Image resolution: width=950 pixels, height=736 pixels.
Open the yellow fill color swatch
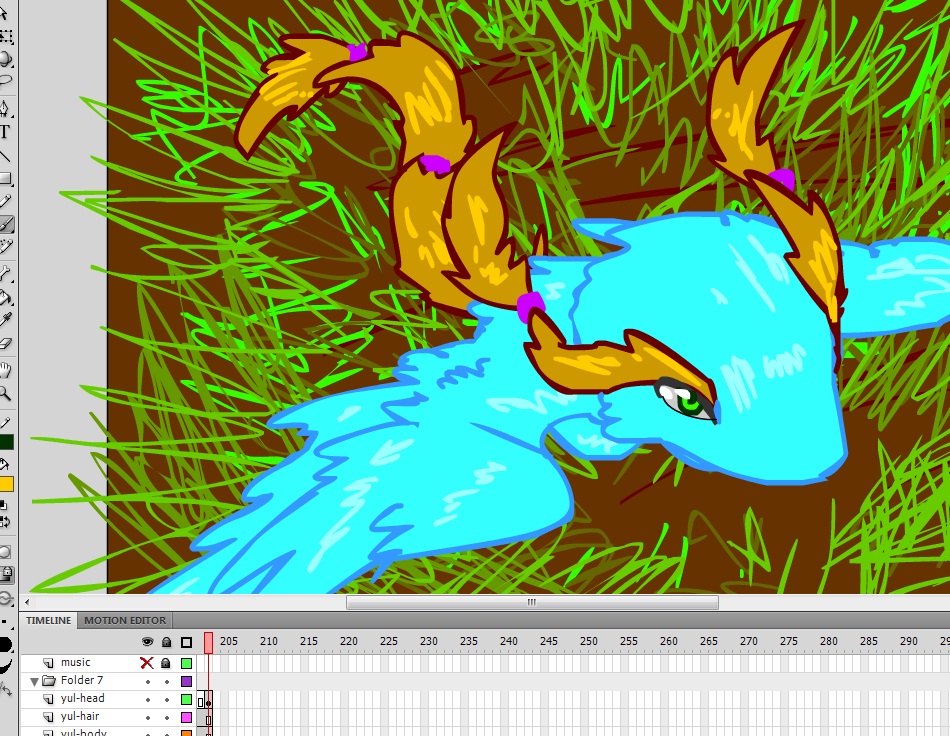(6, 484)
